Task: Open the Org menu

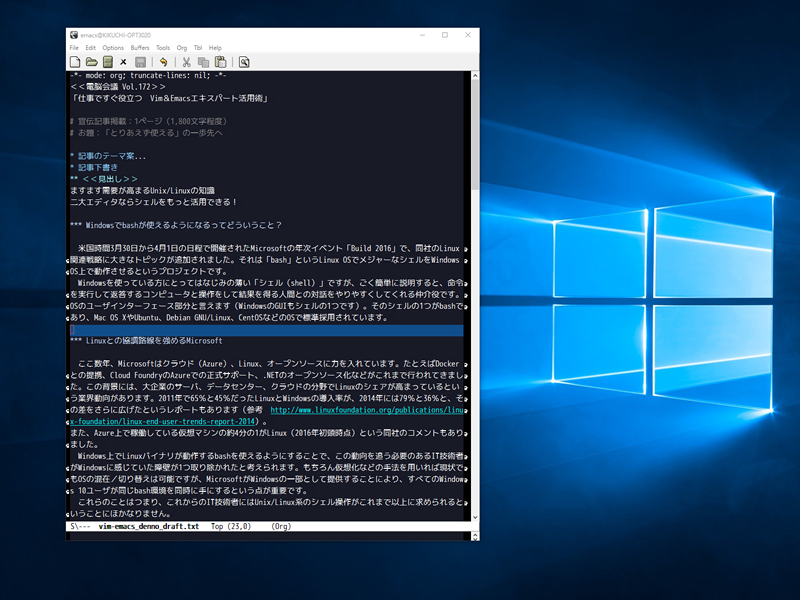Action: point(182,48)
